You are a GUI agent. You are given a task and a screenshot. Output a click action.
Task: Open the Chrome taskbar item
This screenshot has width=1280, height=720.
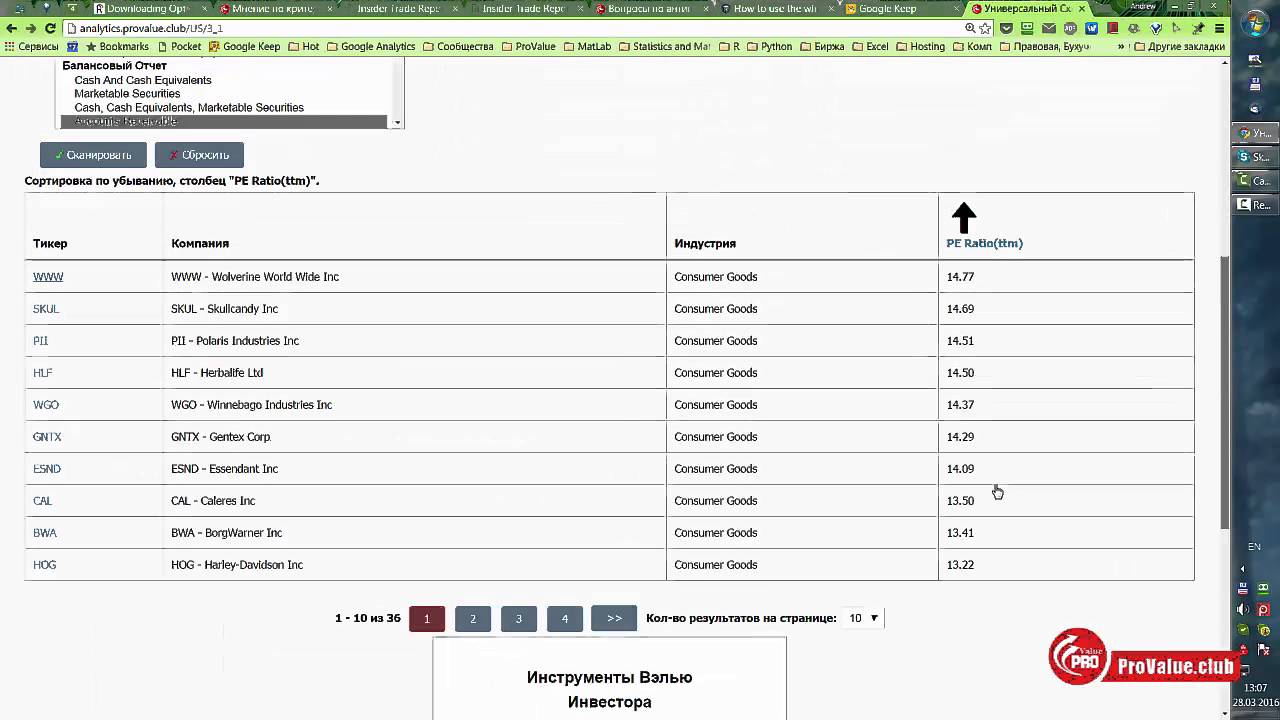coord(1256,133)
